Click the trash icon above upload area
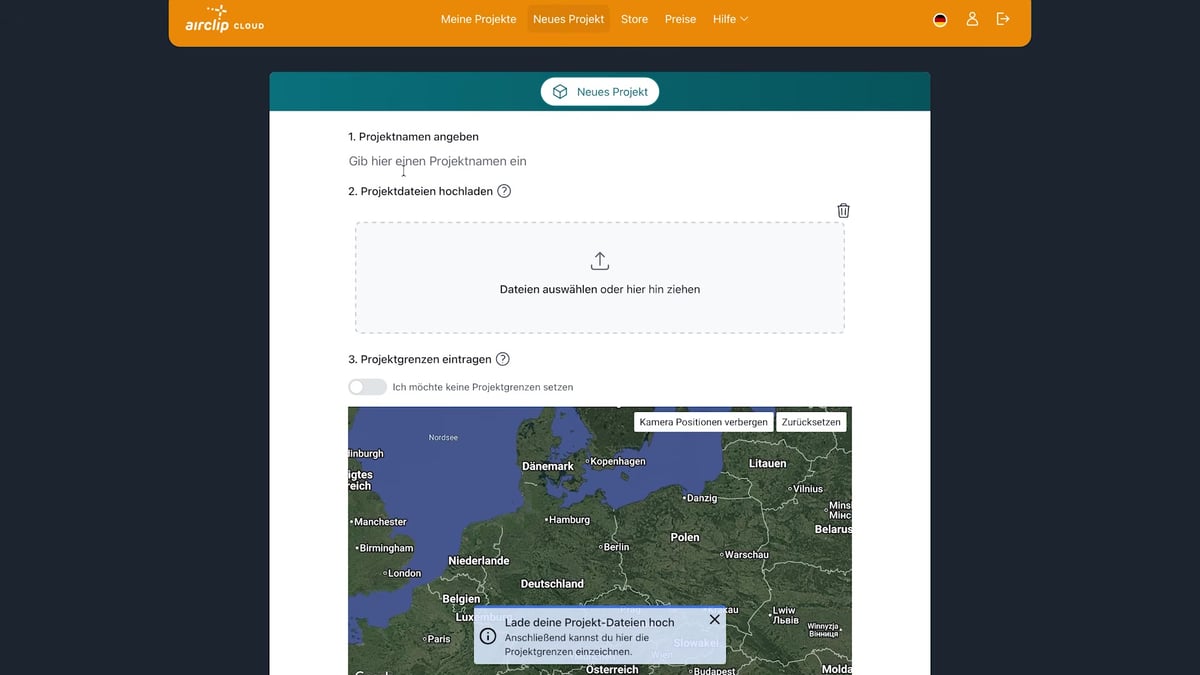This screenshot has width=1200, height=675. click(x=843, y=210)
